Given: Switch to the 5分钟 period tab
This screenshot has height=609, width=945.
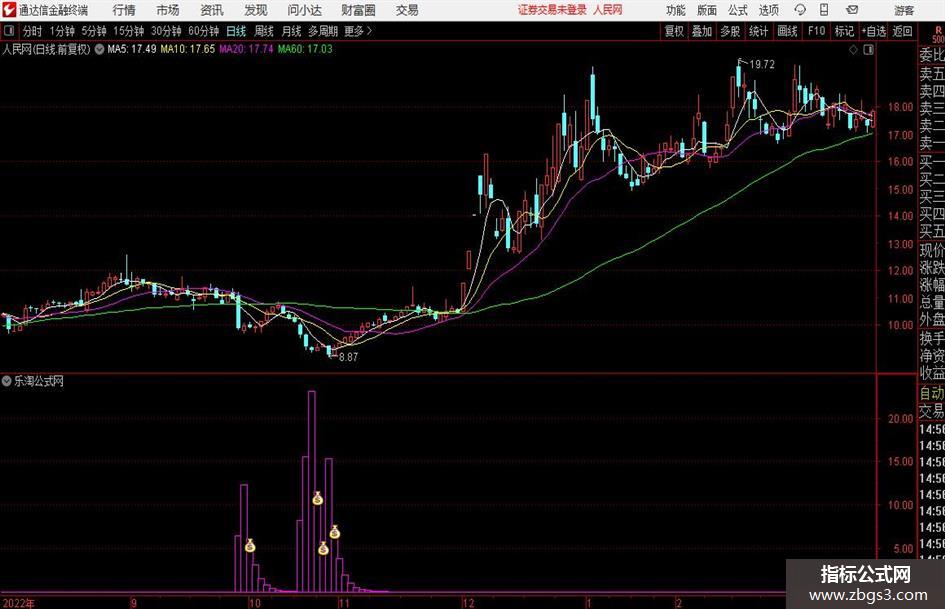Looking at the screenshot, I should click(94, 31).
